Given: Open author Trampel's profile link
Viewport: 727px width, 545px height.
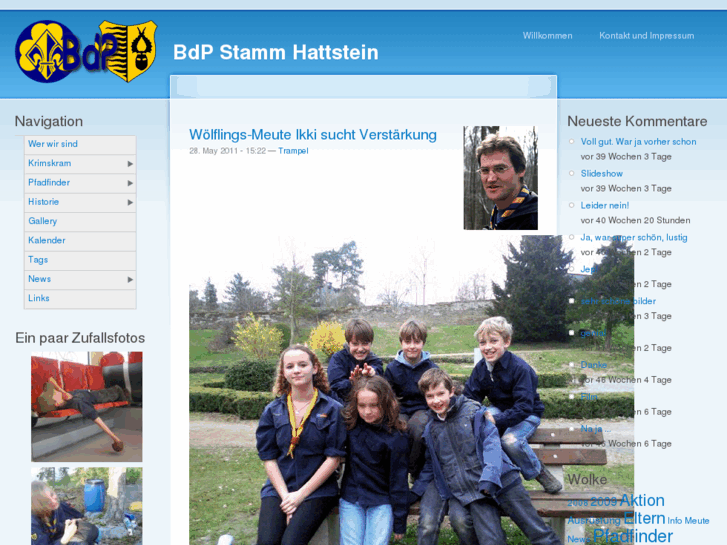Looking at the screenshot, I should [293, 151].
